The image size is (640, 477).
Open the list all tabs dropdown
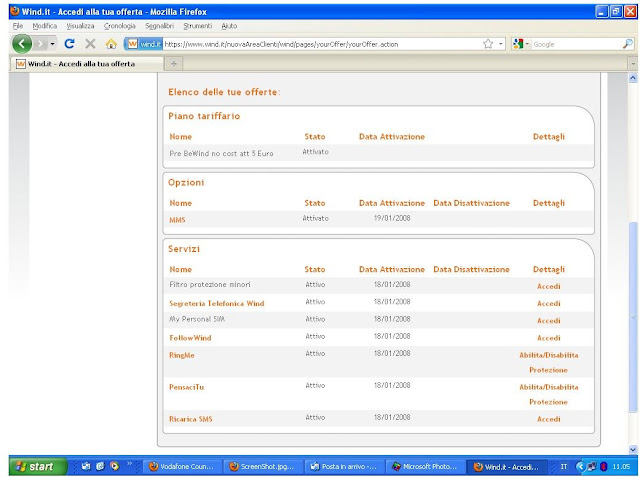633,64
